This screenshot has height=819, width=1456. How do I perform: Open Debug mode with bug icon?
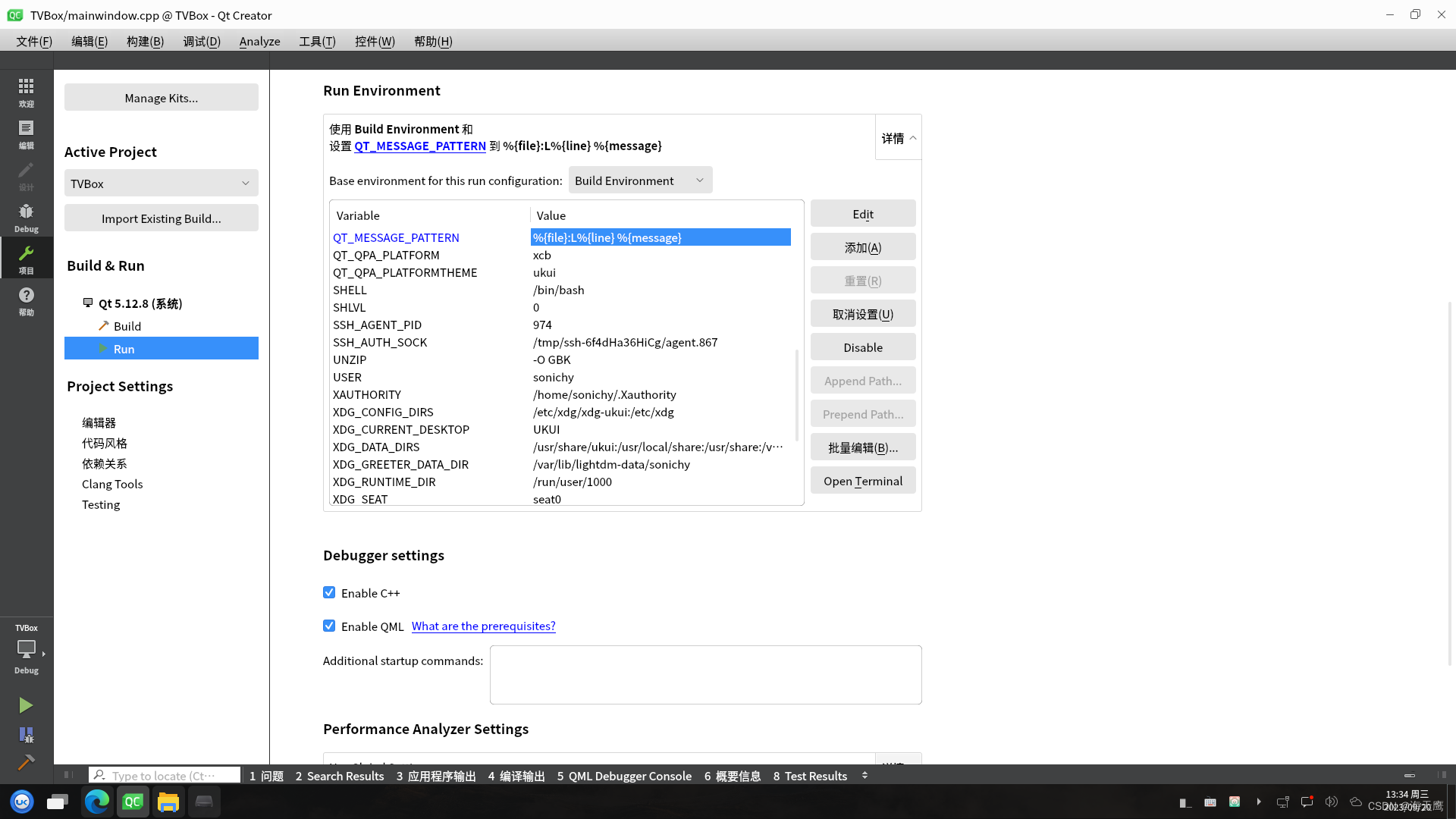coord(26,217)
